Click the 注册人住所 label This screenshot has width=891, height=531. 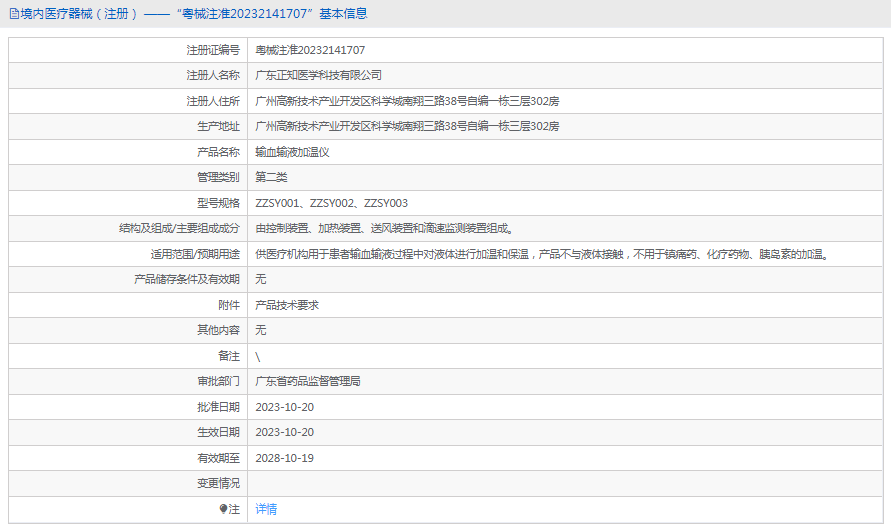click(x=213, y=101)
